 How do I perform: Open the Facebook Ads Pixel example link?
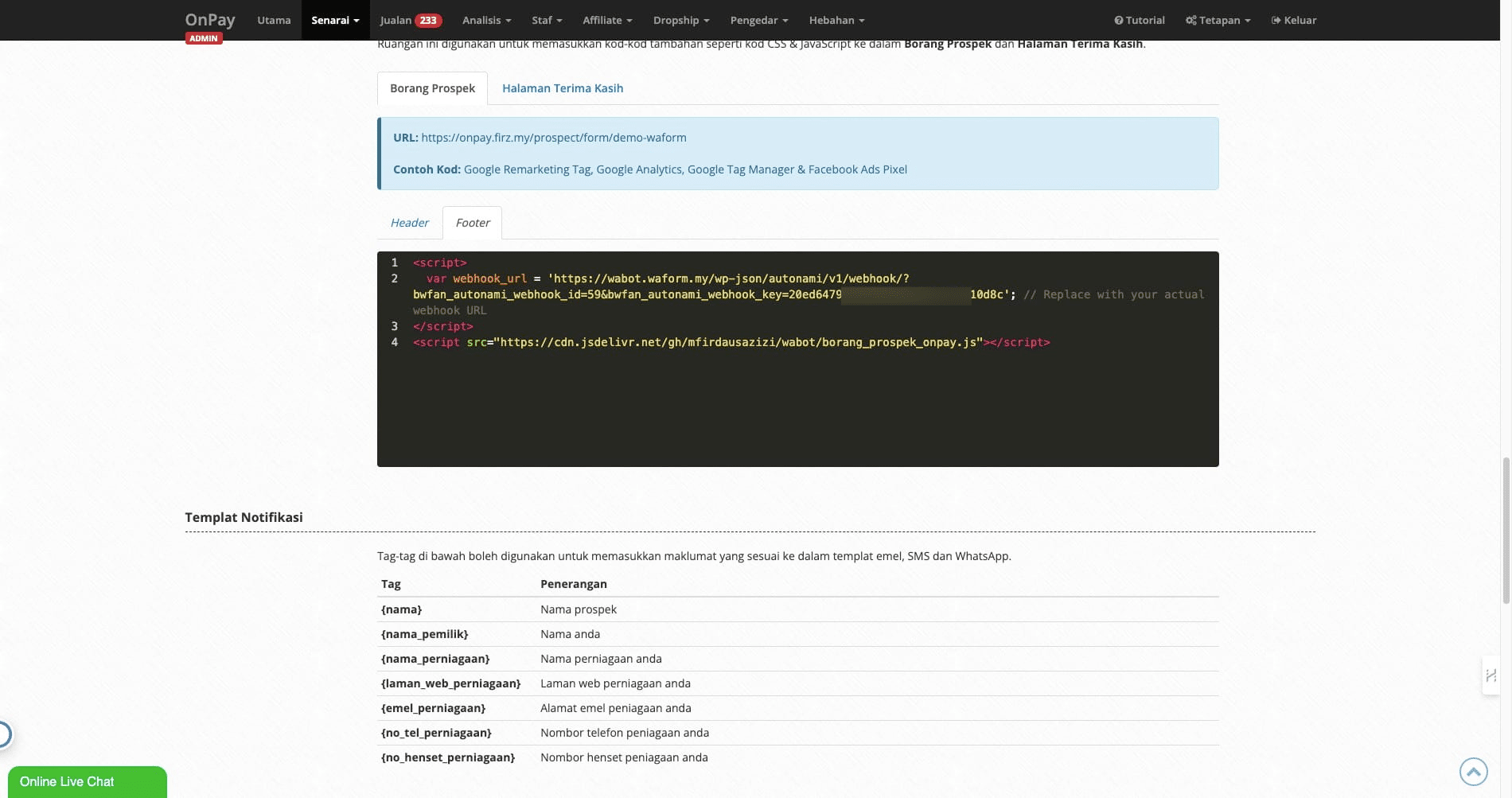[858, 169]
